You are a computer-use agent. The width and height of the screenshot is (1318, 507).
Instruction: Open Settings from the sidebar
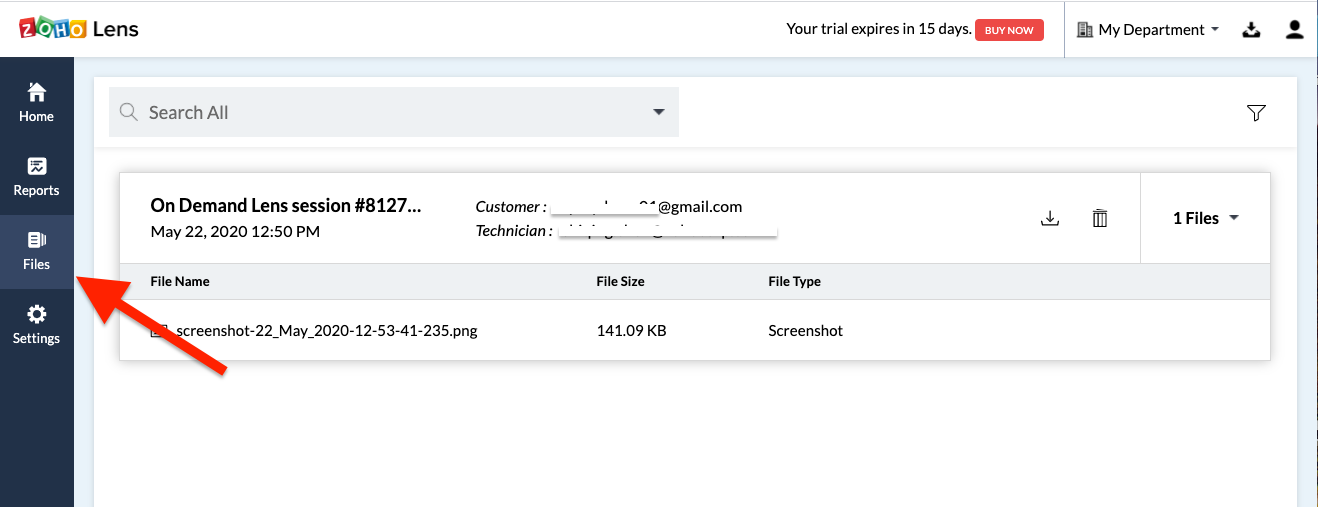[x=36, y=325]
